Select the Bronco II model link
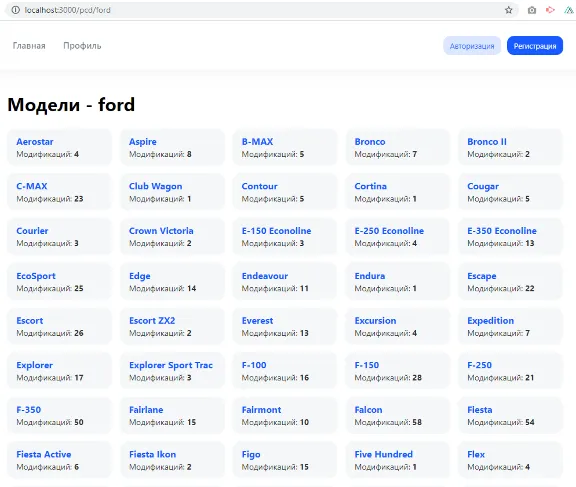Viewport: 576px width, 487px height. coord(487,142)
